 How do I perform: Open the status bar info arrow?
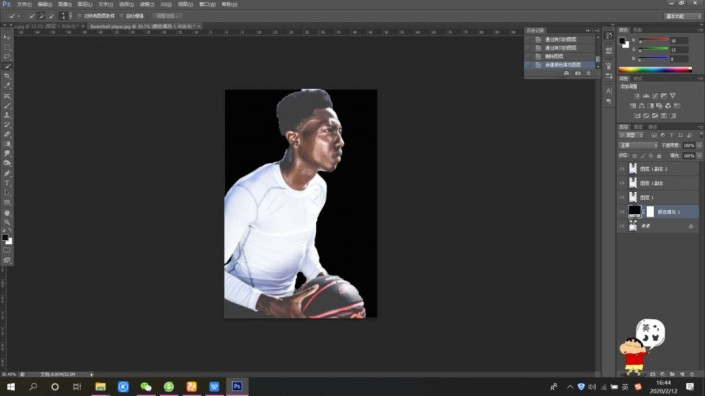[x=91, y=374]
